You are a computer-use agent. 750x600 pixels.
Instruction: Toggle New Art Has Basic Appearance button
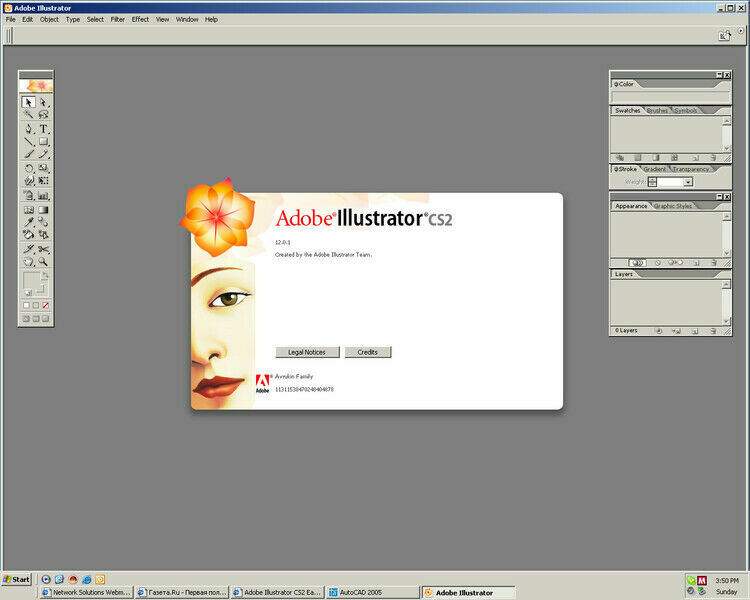(x=637, y=263)
